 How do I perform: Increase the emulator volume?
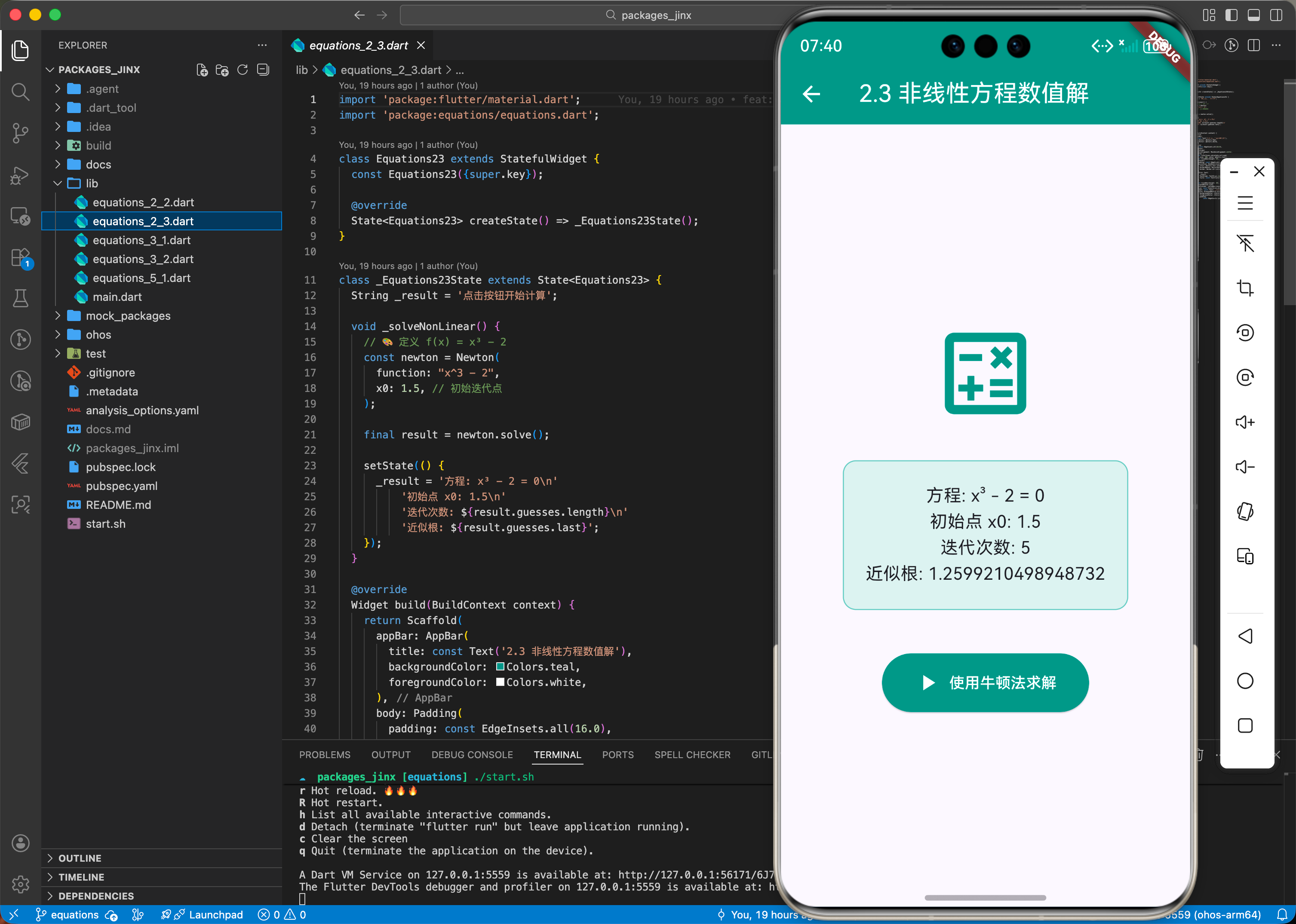click(x=1245, y=422)
